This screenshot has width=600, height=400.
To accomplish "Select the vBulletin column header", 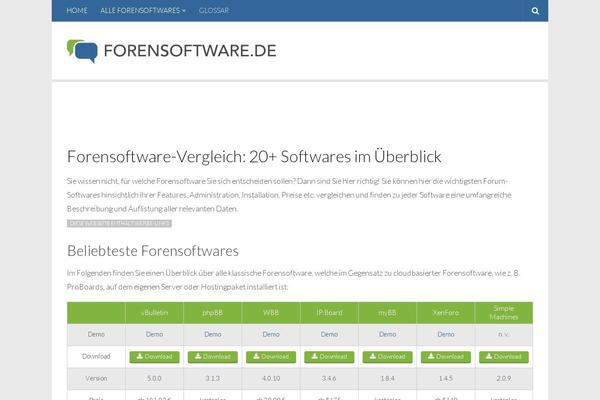I will 154,313.
